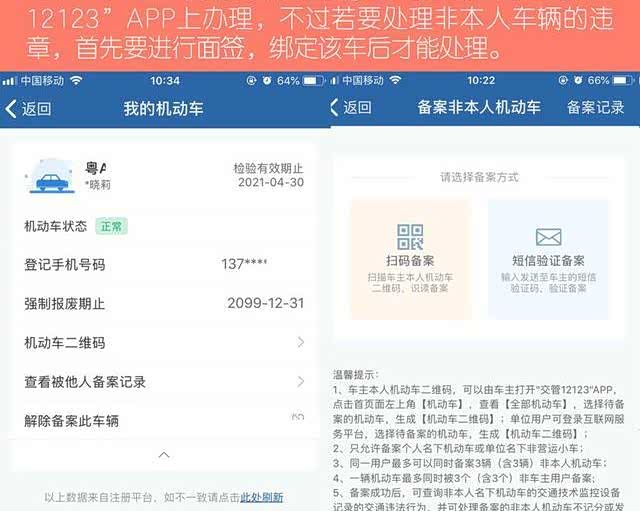Tap the 检验有效期止 date 2021-04-30
The height and width of the screenshot is (511, 640).
270,183
